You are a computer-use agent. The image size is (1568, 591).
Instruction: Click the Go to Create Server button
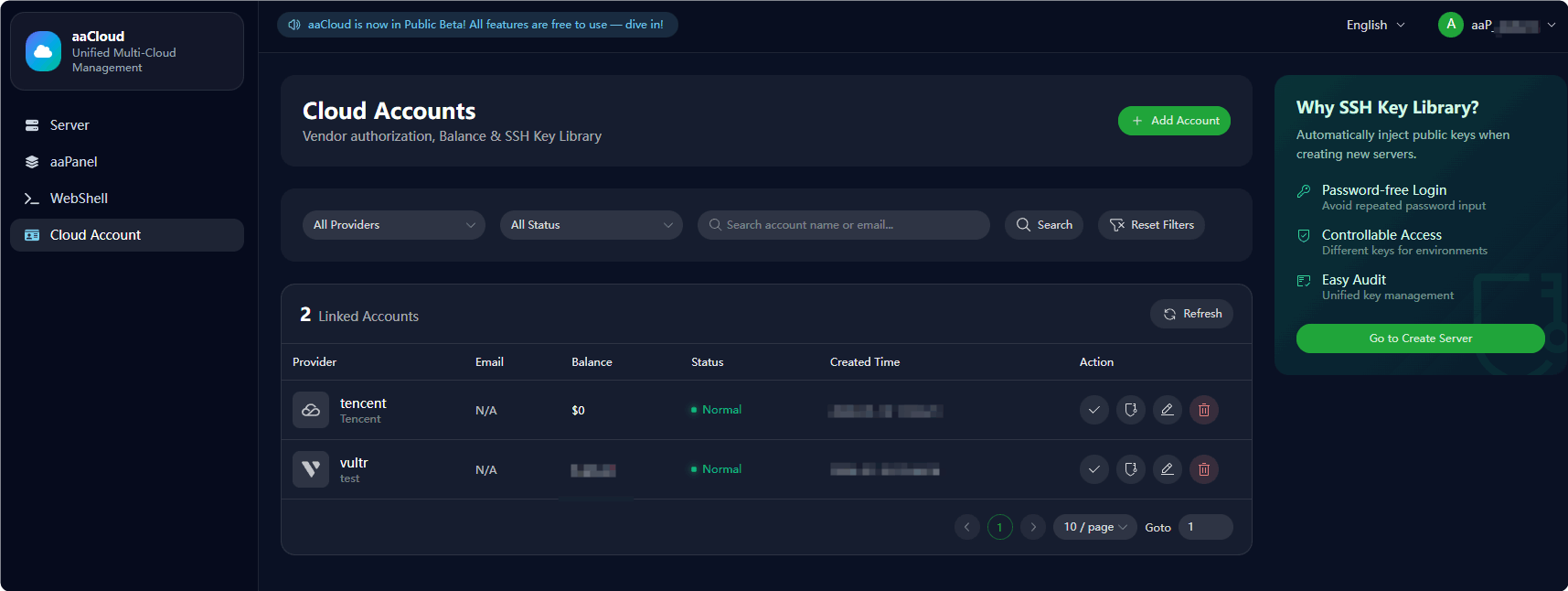tap(1420, 338)
